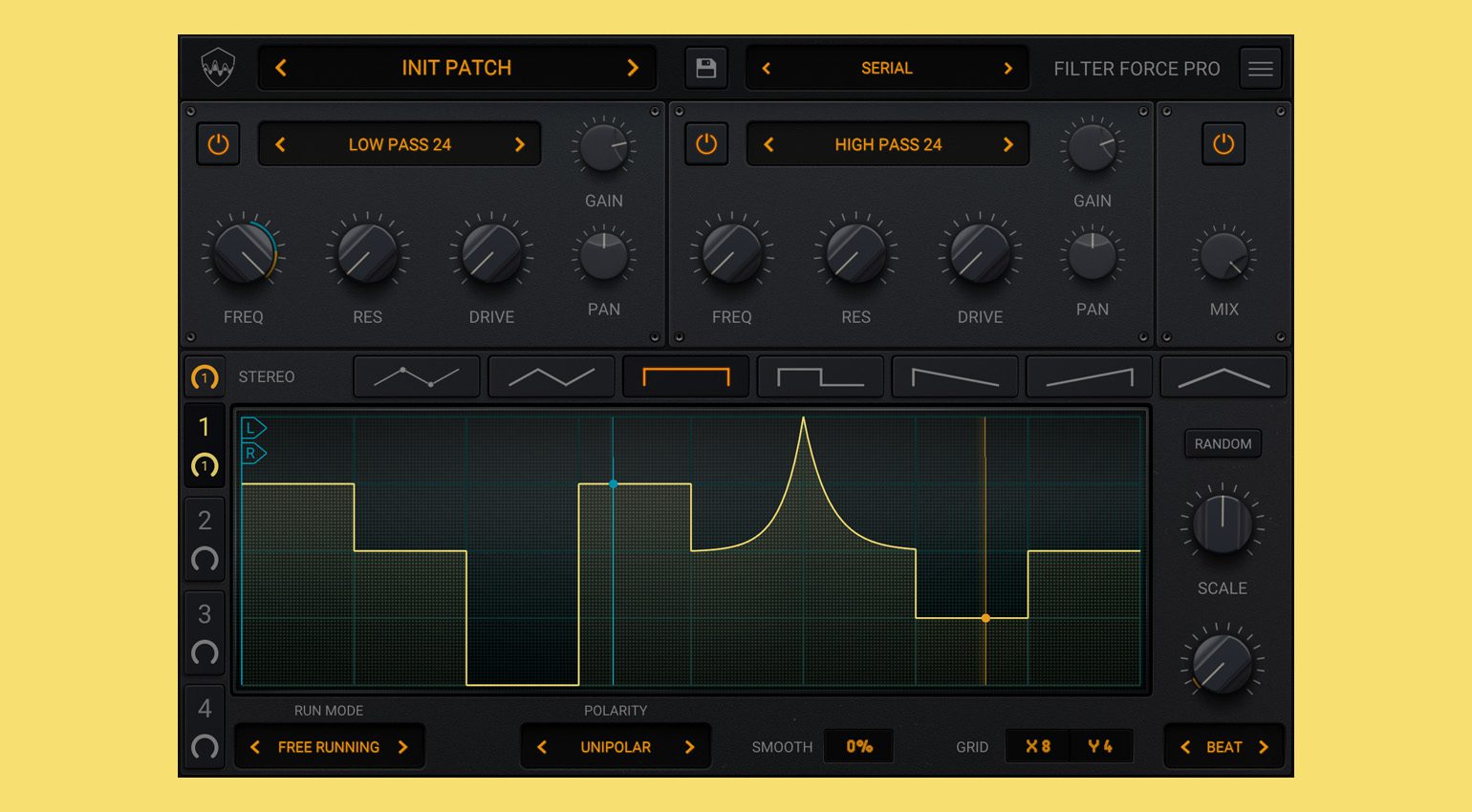1472x812 pixels.
Task: Click the SCALE knob
Action: tap(1223, 524)
